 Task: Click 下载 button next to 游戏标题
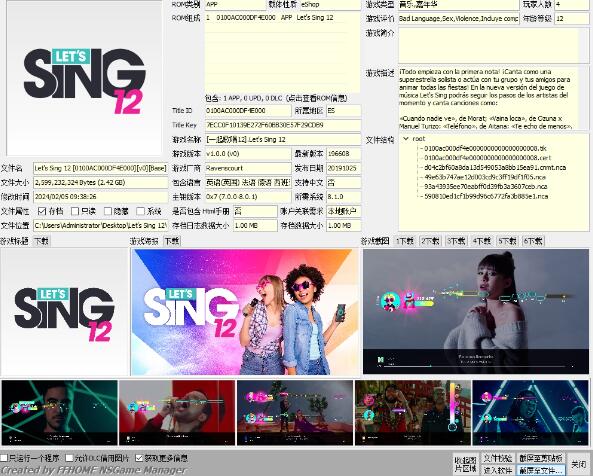[x=41, y=241]
